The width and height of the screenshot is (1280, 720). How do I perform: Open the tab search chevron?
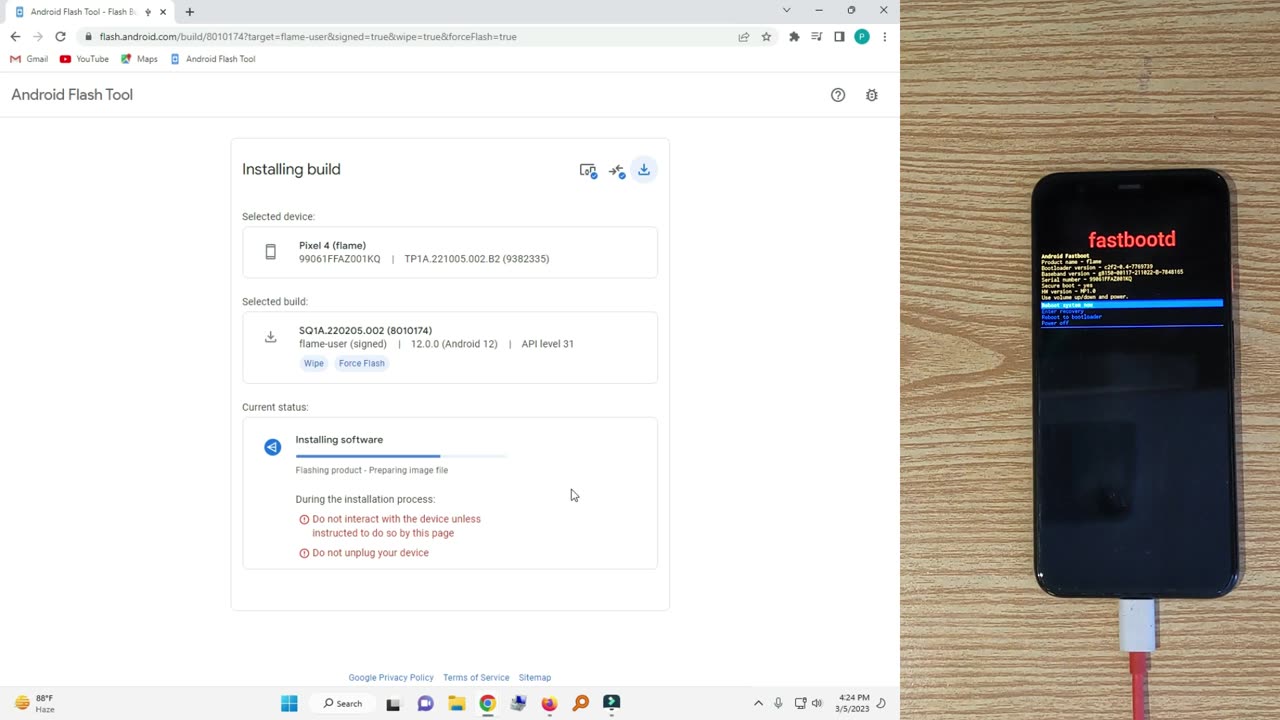(x=786, y=10)
